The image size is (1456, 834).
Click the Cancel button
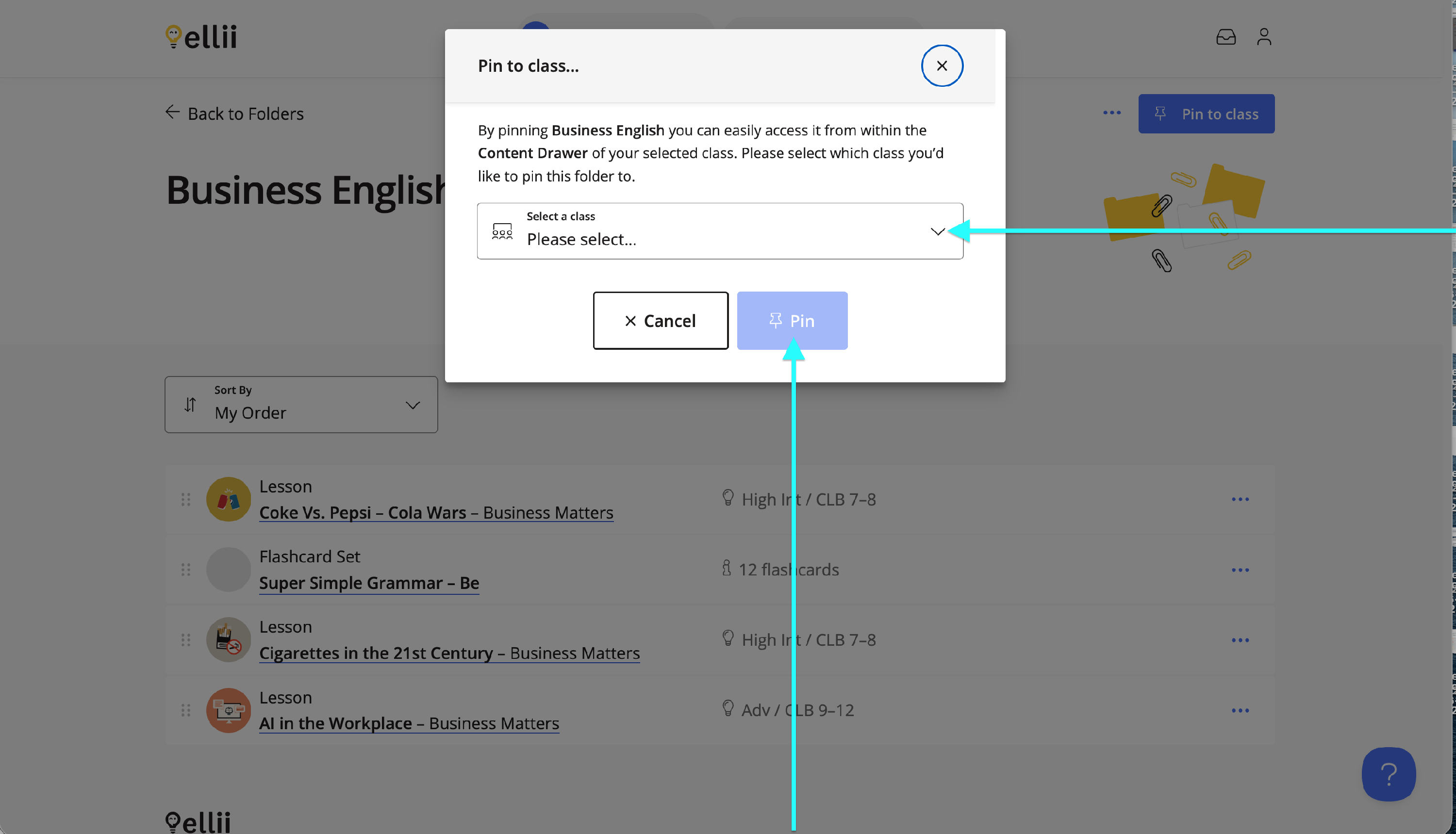pos(660,321)
